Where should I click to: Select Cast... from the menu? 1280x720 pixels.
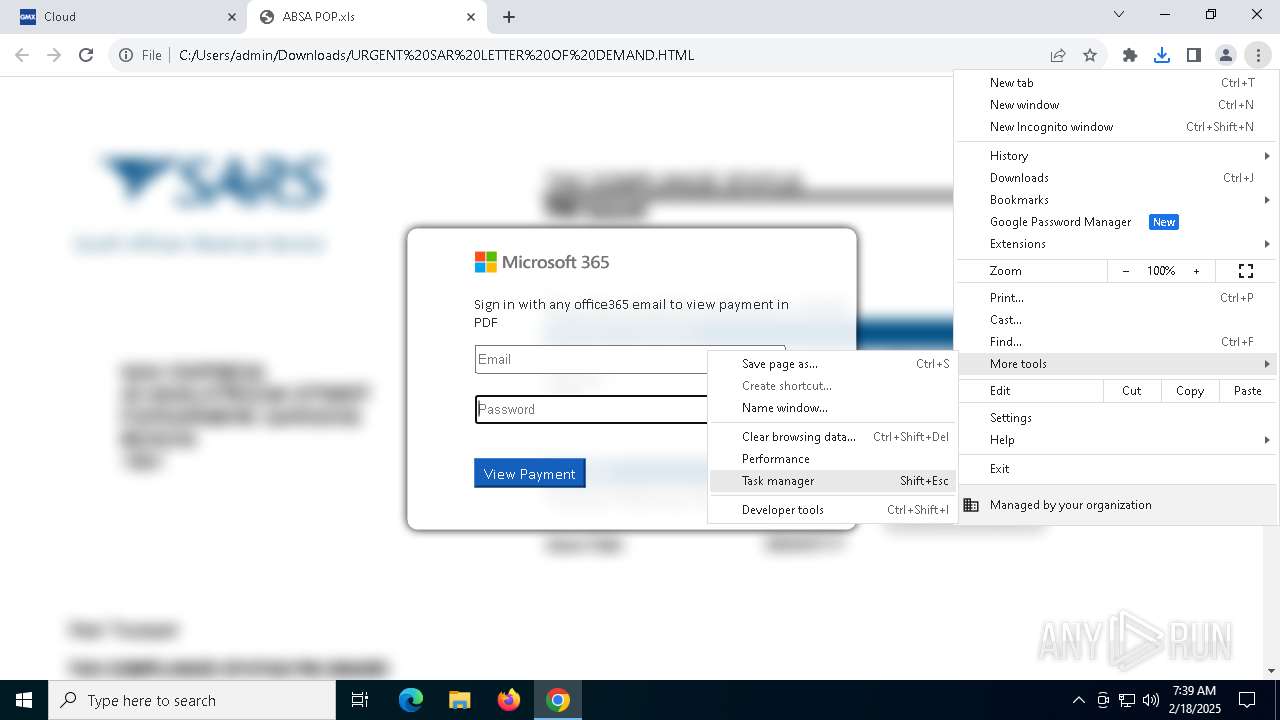pyautogui.click(x=1116, y=320)
